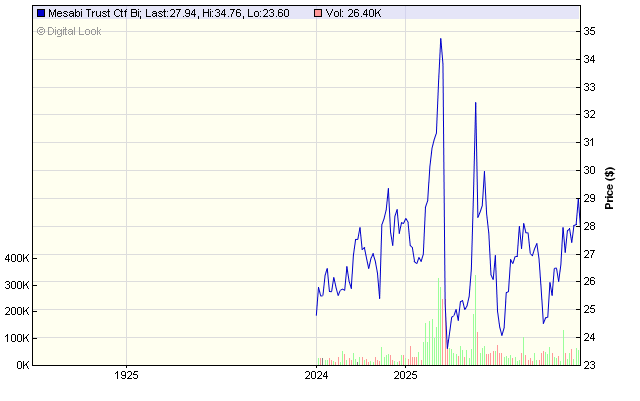
Task: Click the 300K volume axis label
Action: click(17, 285)
